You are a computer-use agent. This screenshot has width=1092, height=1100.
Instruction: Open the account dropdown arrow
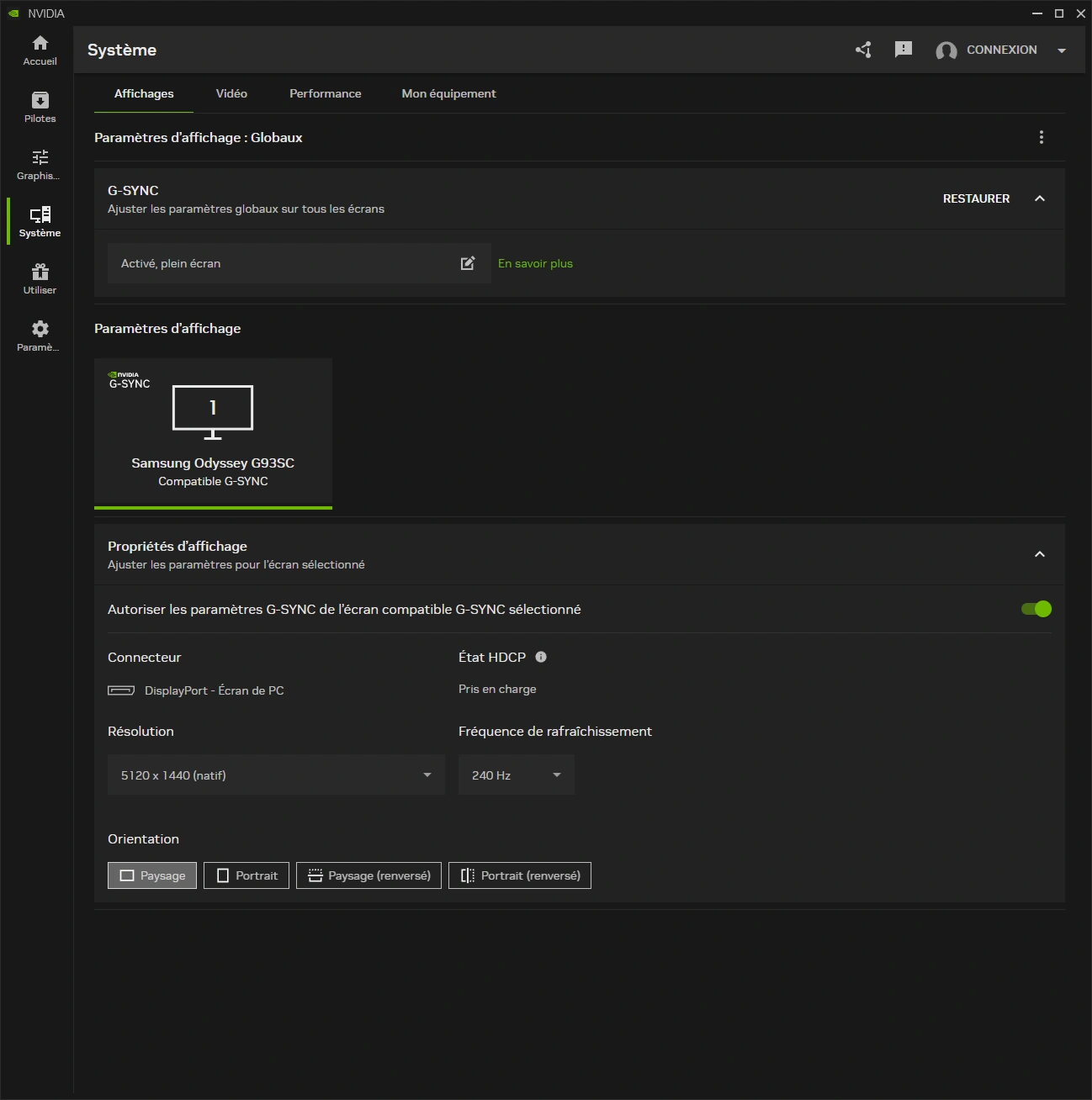click(x=1062, y=50)
